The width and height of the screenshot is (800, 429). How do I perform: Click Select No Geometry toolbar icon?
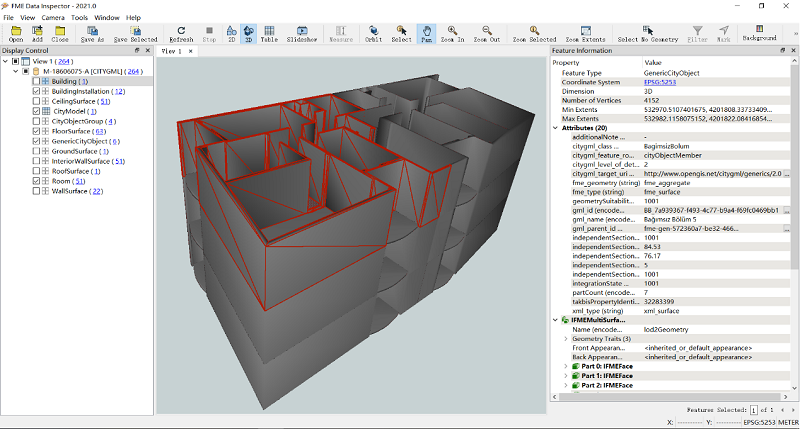click(x=648, y=34)
